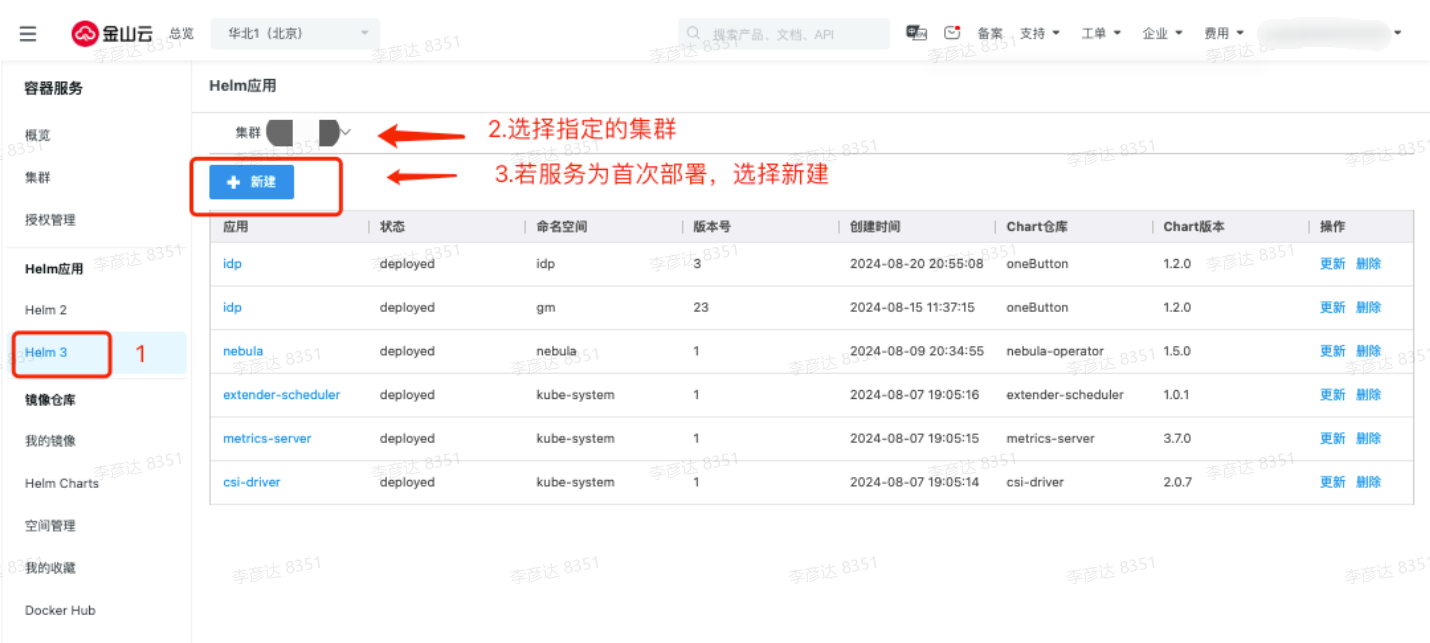The image size is (1430, 643).
Task: Click the Kingsoft Cloud logo
Action: (113, 33)
